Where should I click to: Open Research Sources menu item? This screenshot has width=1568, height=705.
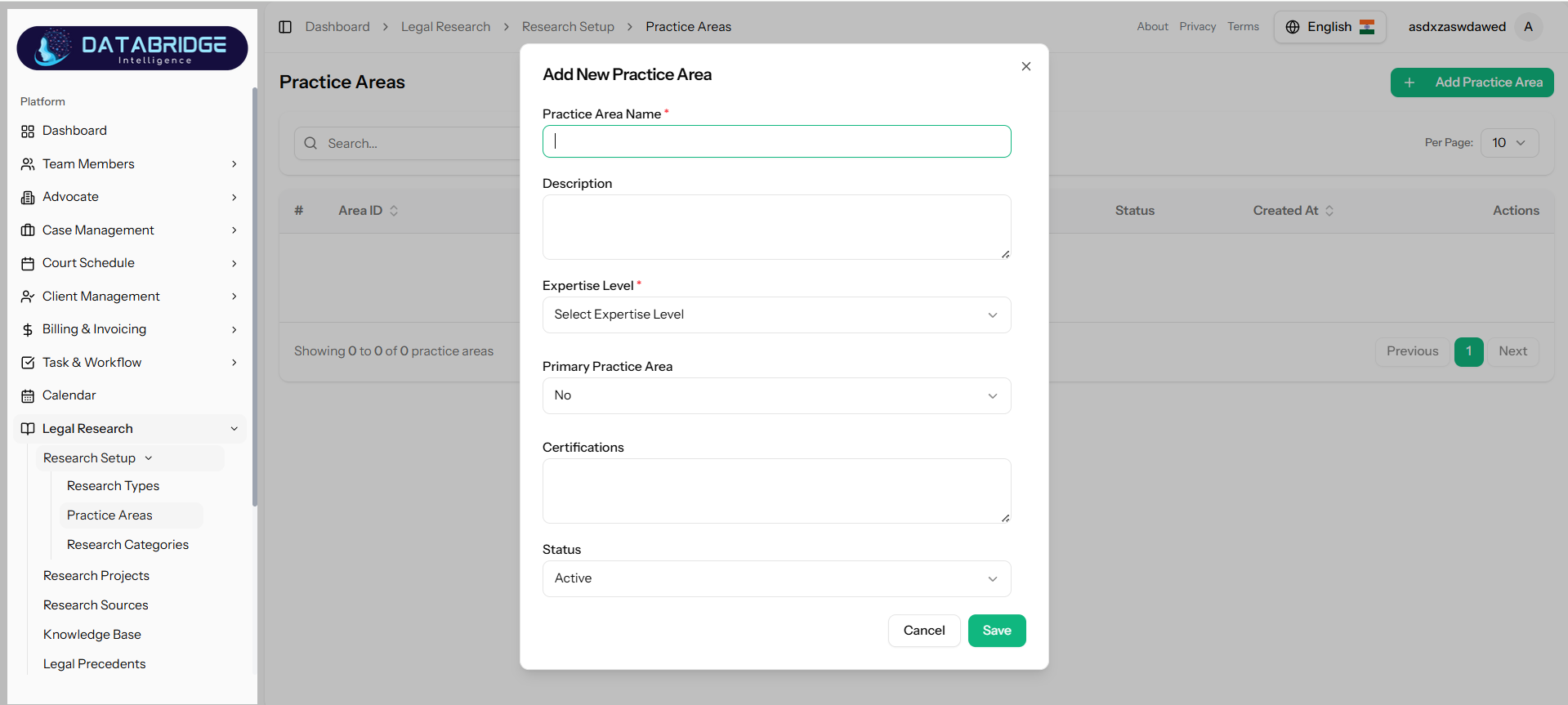(x=96, y=605)
